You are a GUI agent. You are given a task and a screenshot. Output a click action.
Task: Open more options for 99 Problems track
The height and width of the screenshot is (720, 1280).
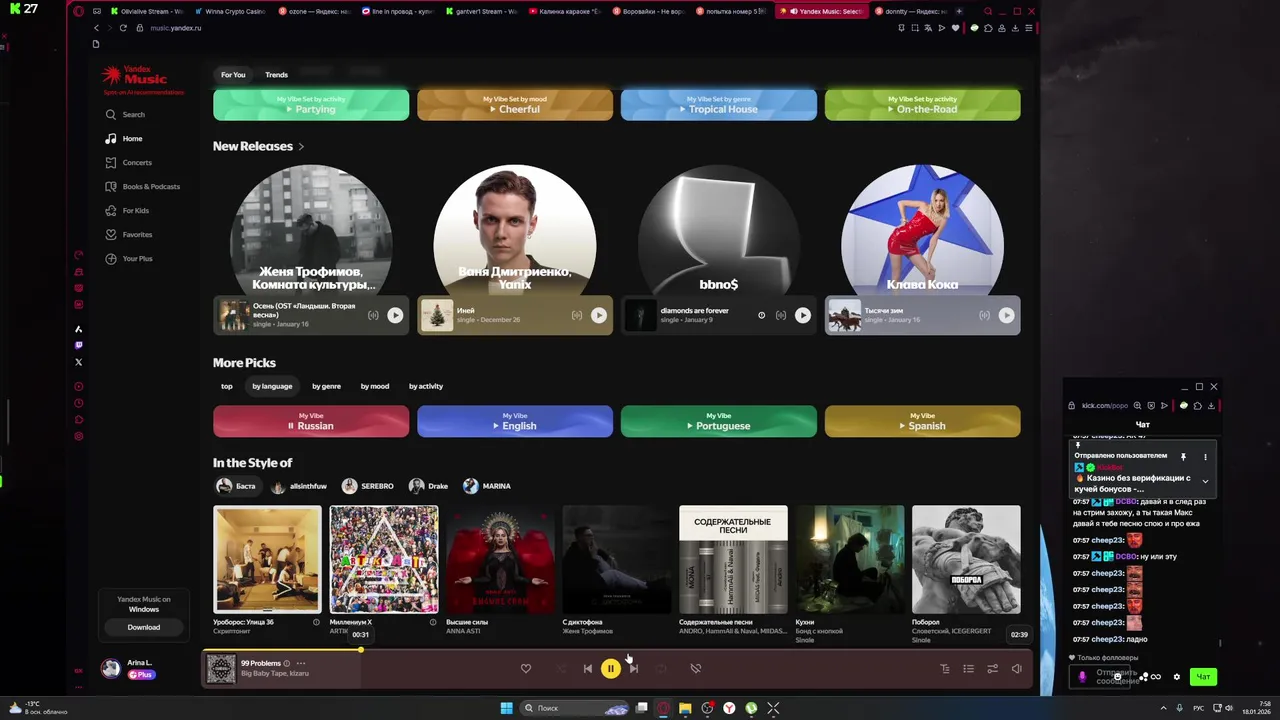coord(300,663)
